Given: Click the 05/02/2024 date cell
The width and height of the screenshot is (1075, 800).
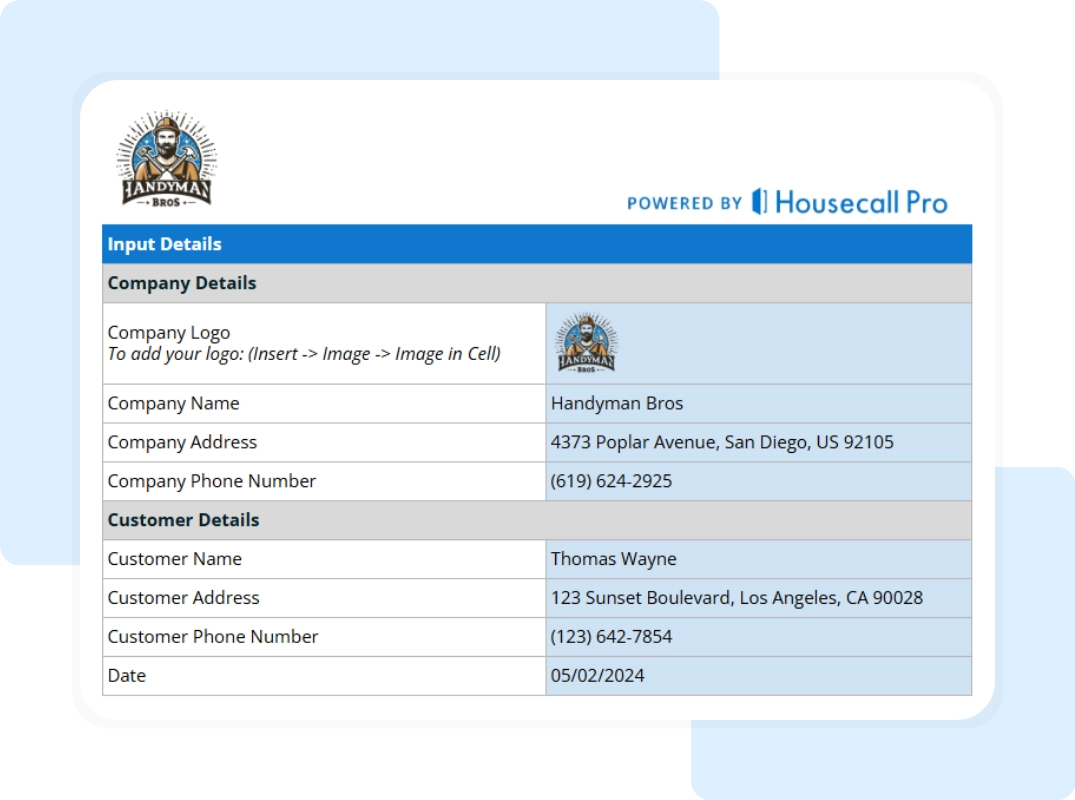Looking at the screenshot, I should [x=758, y=676].
